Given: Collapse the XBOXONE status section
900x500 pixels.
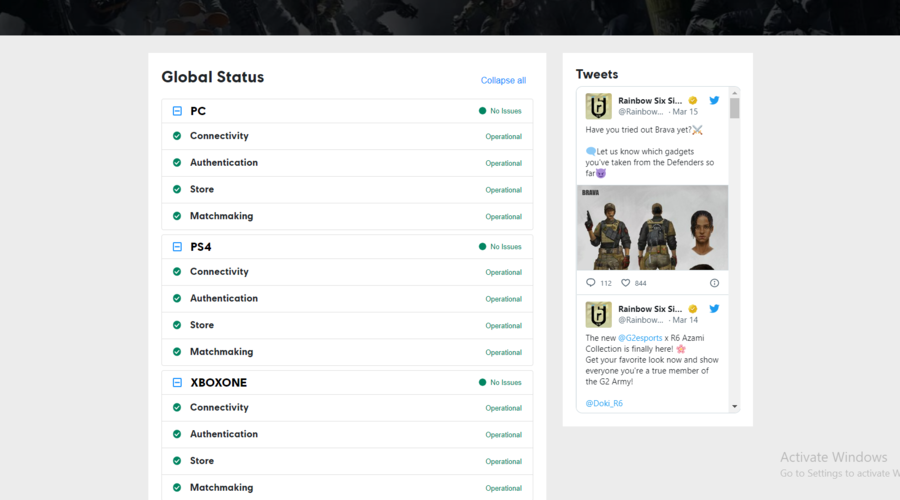Looking at the screenshot, I should tap(177, 383).
